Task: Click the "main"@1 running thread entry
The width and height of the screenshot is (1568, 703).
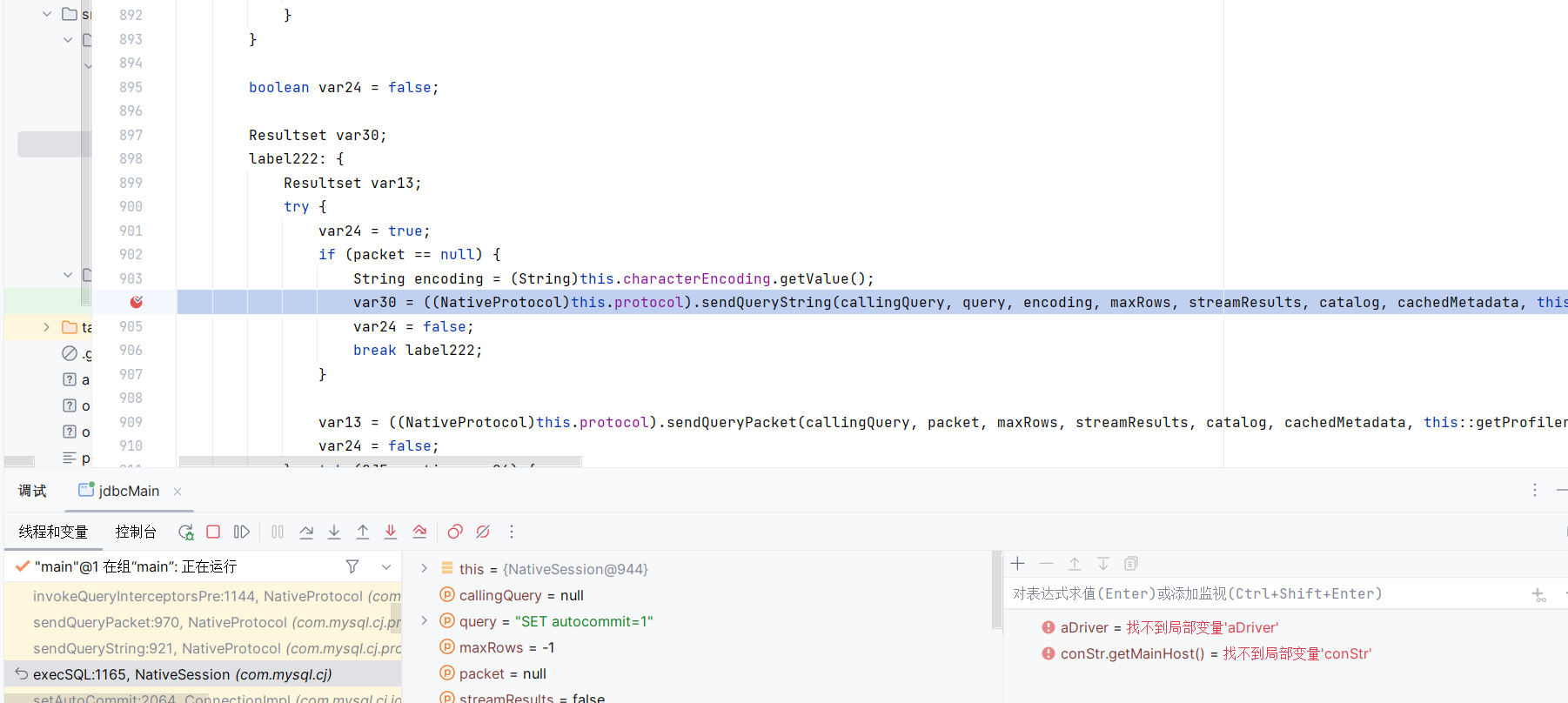Action: pos(135,566)
